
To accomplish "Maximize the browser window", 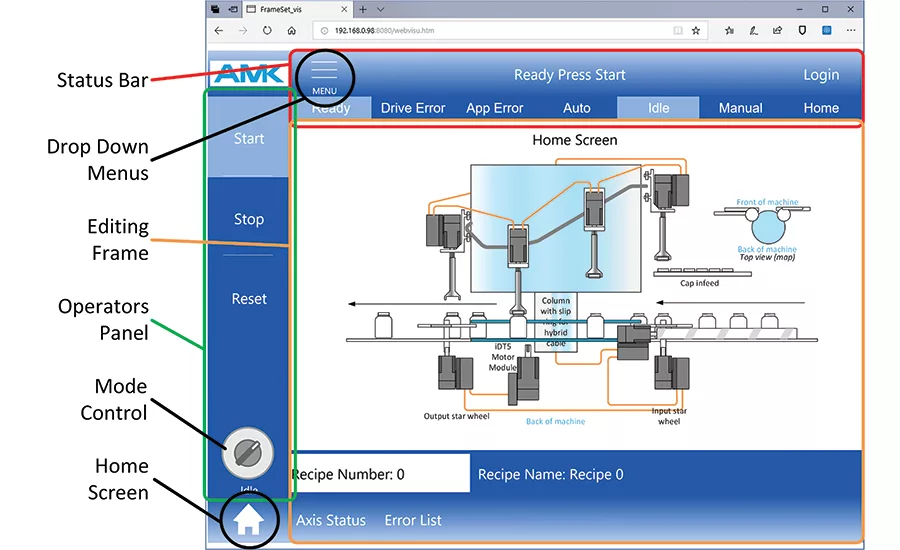I will pos(825,9).
